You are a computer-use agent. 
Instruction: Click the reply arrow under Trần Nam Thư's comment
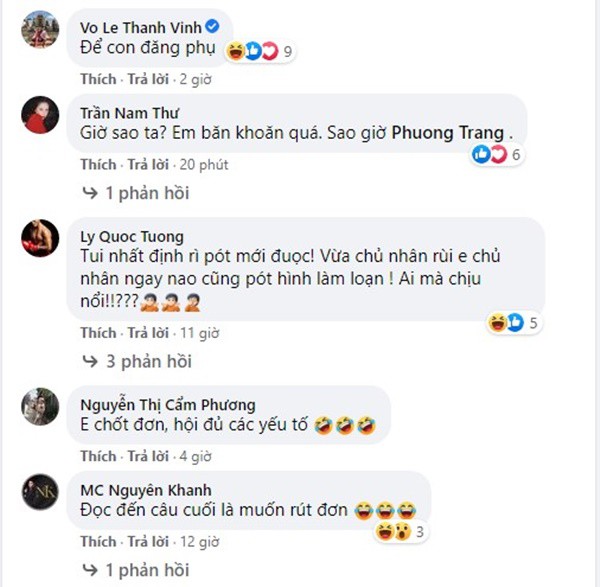coord(90,193)
